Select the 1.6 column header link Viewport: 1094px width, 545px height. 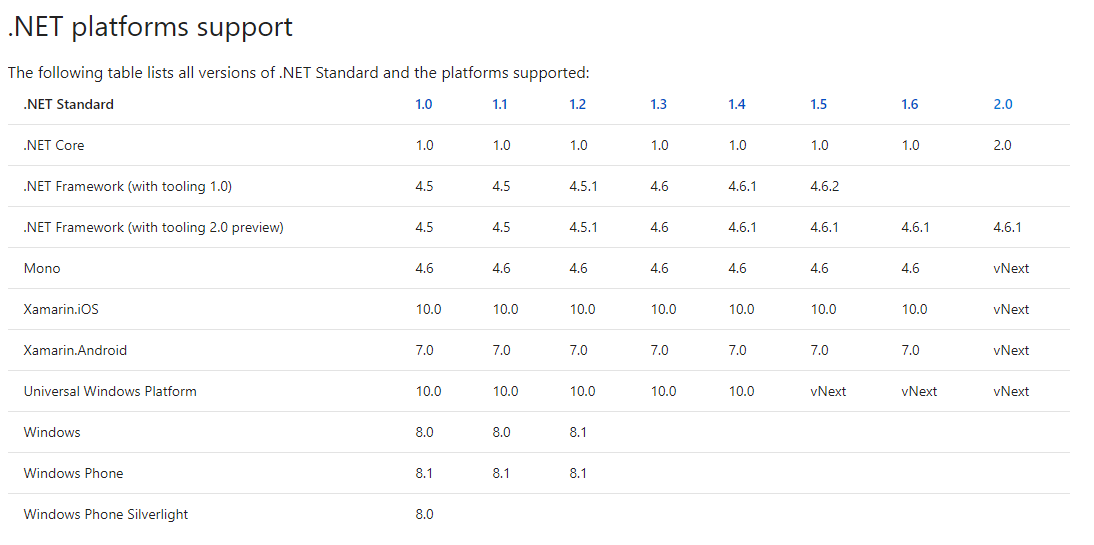coord(909,104)
